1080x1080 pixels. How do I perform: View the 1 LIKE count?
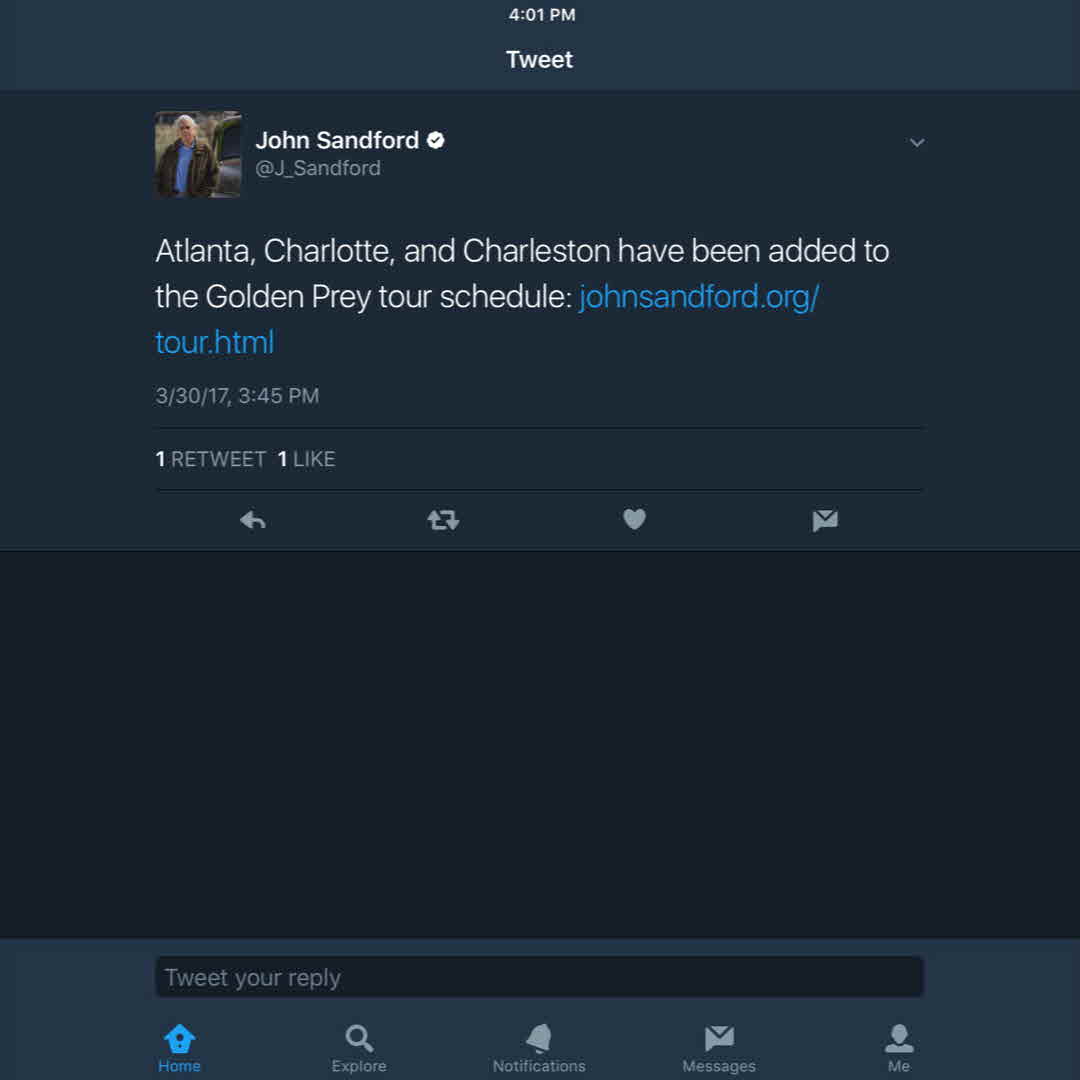[x=306, y=458]
